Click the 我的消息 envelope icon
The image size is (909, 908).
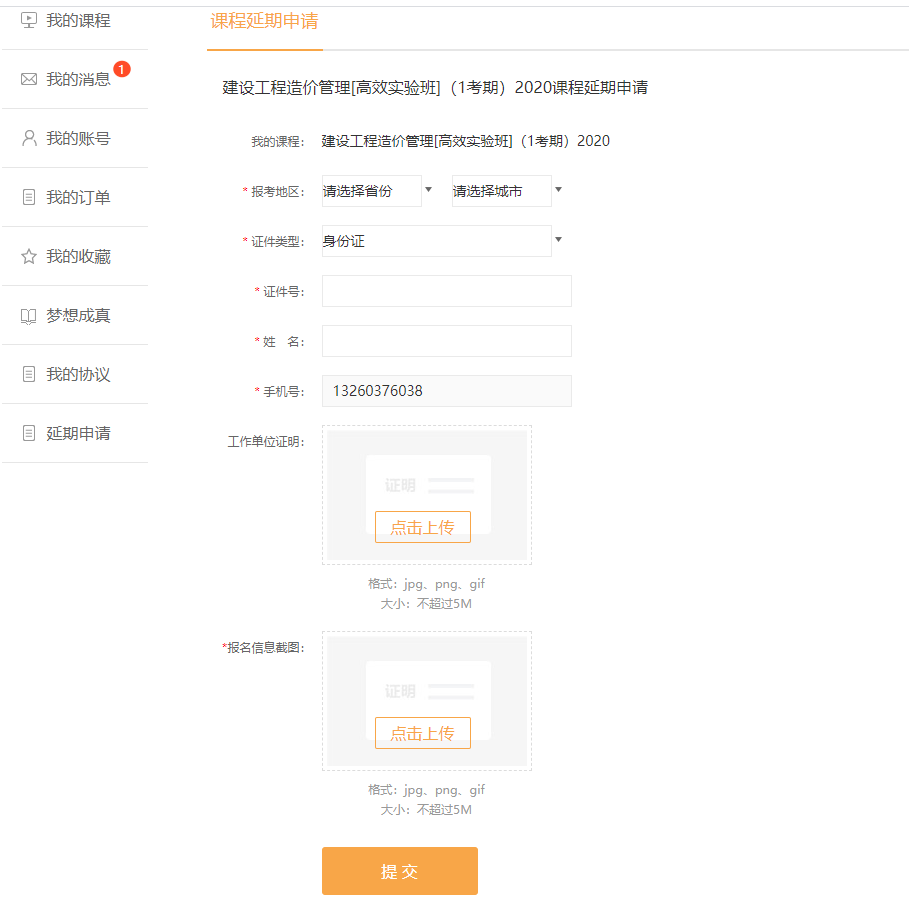tap(28, 77)
